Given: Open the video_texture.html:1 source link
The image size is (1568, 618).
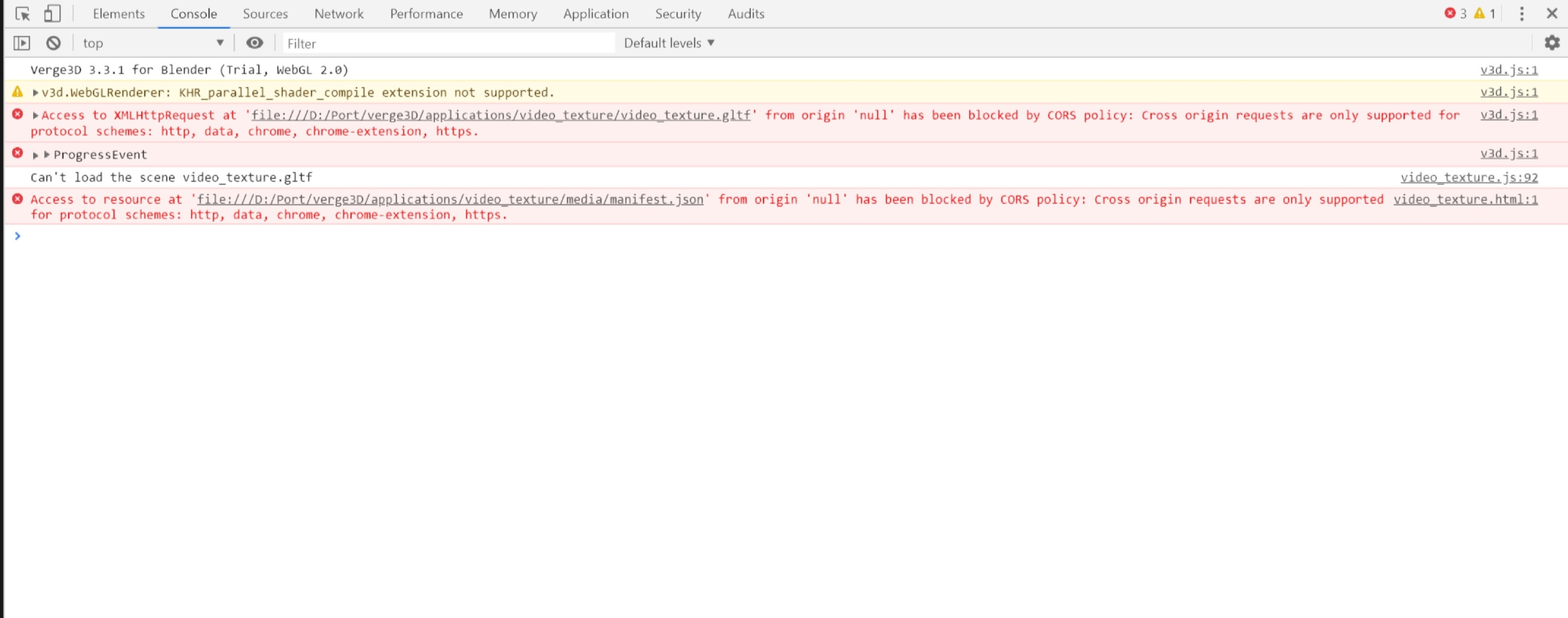Looking at the screenshot, I should tap(1465, 199).
